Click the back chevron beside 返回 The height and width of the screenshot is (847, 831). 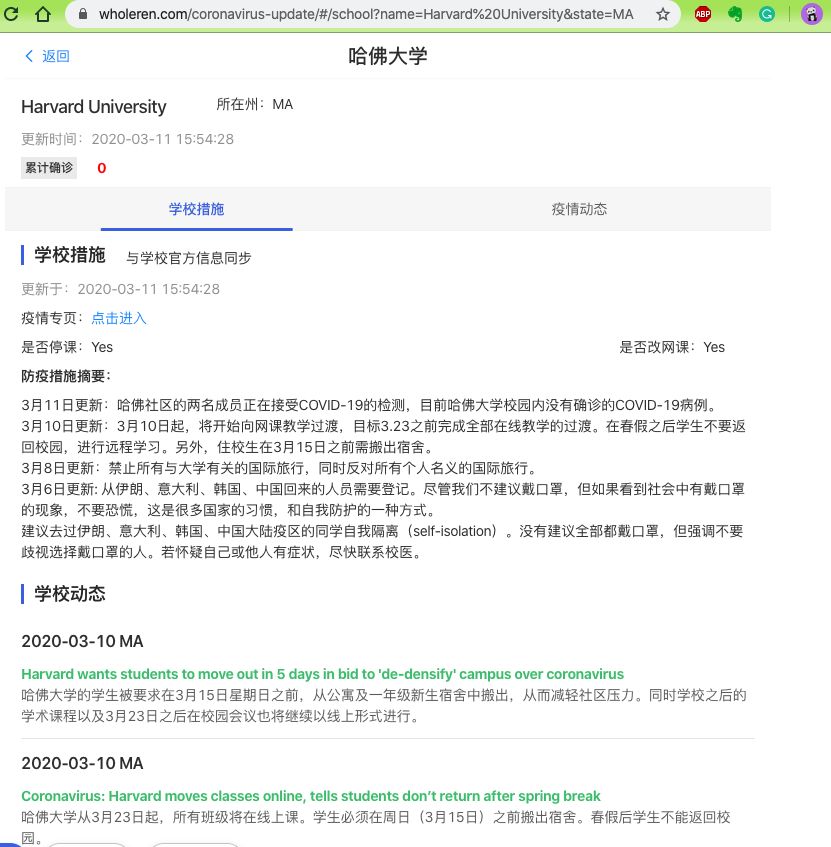[29, 56]
